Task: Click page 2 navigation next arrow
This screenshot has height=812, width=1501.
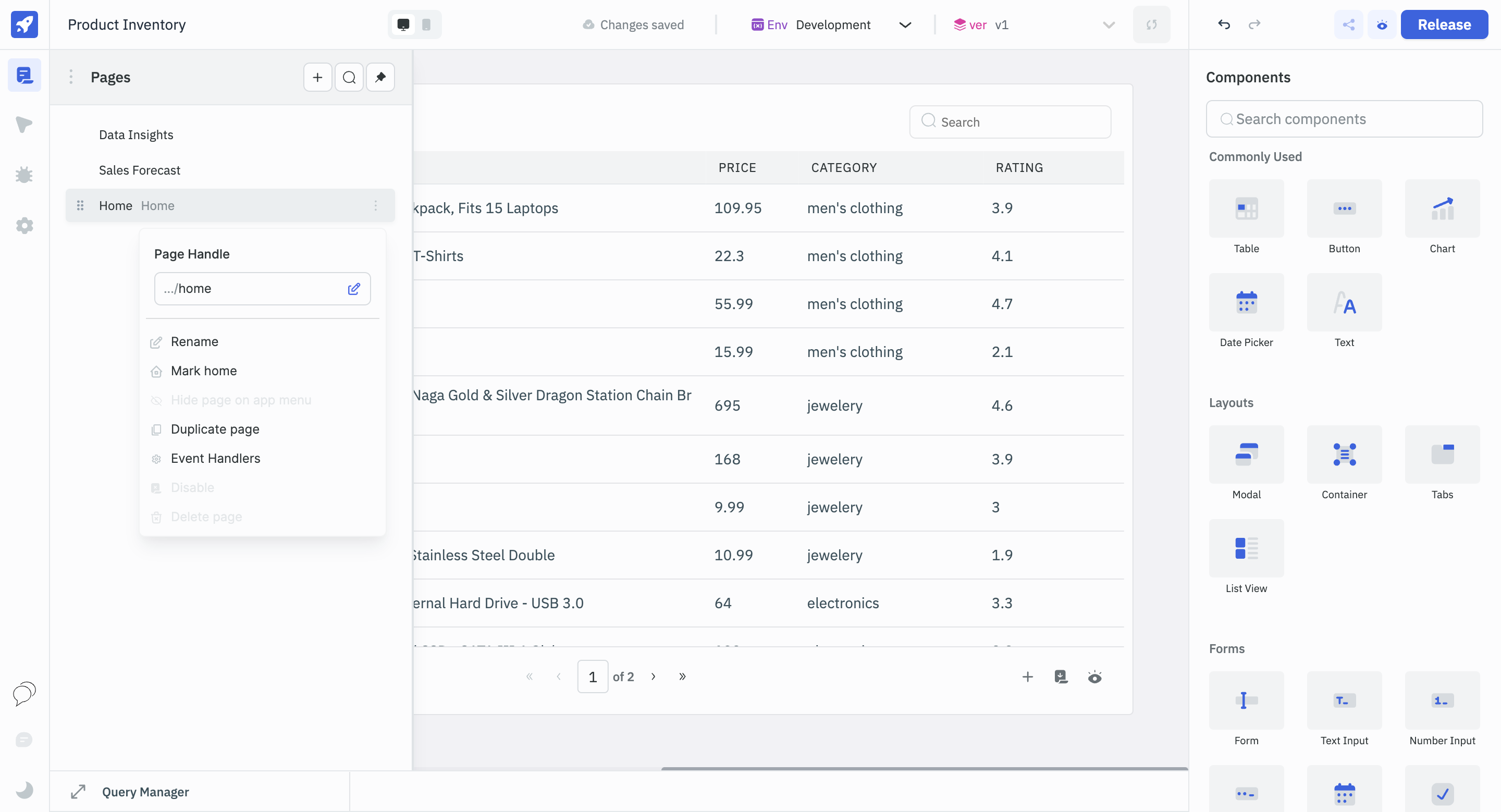Action: coord(653,677)
